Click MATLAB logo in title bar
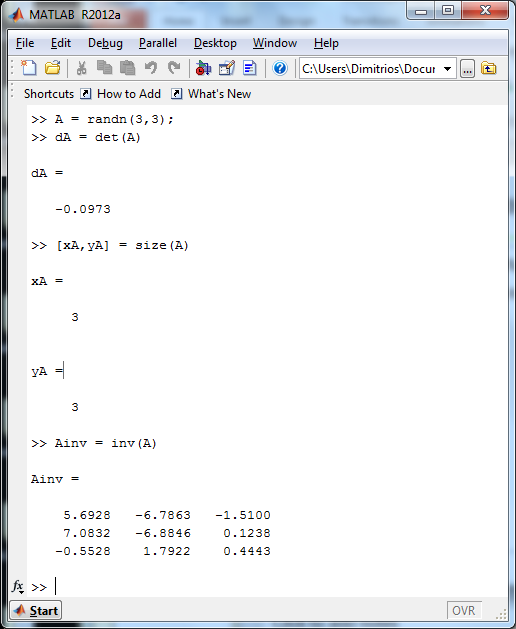The image size is (516, 629). coord(16,15)
